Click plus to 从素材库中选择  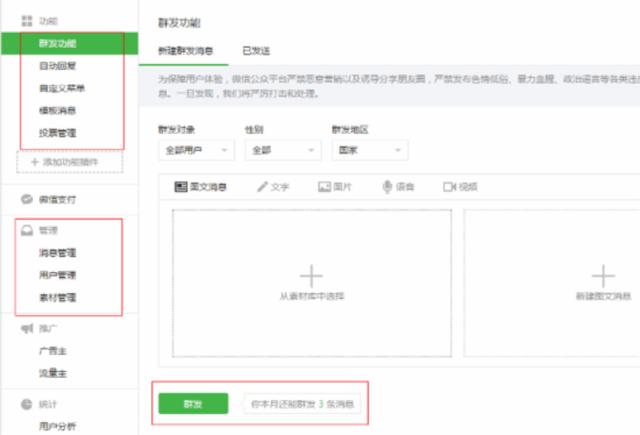(x=311, y=276)
